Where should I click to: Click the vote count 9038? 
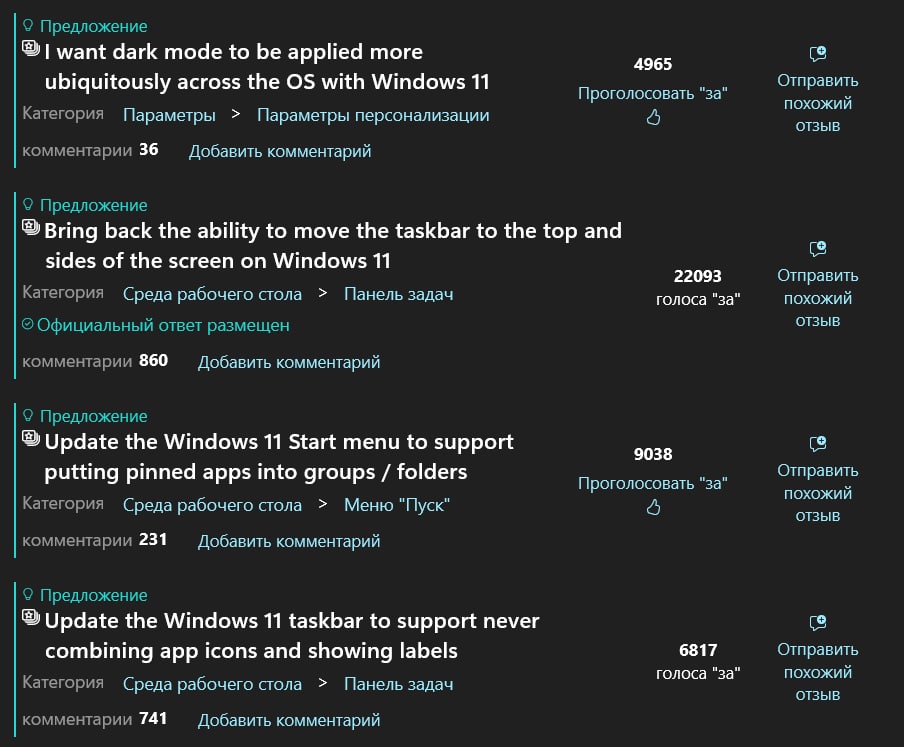click(653, 454)
